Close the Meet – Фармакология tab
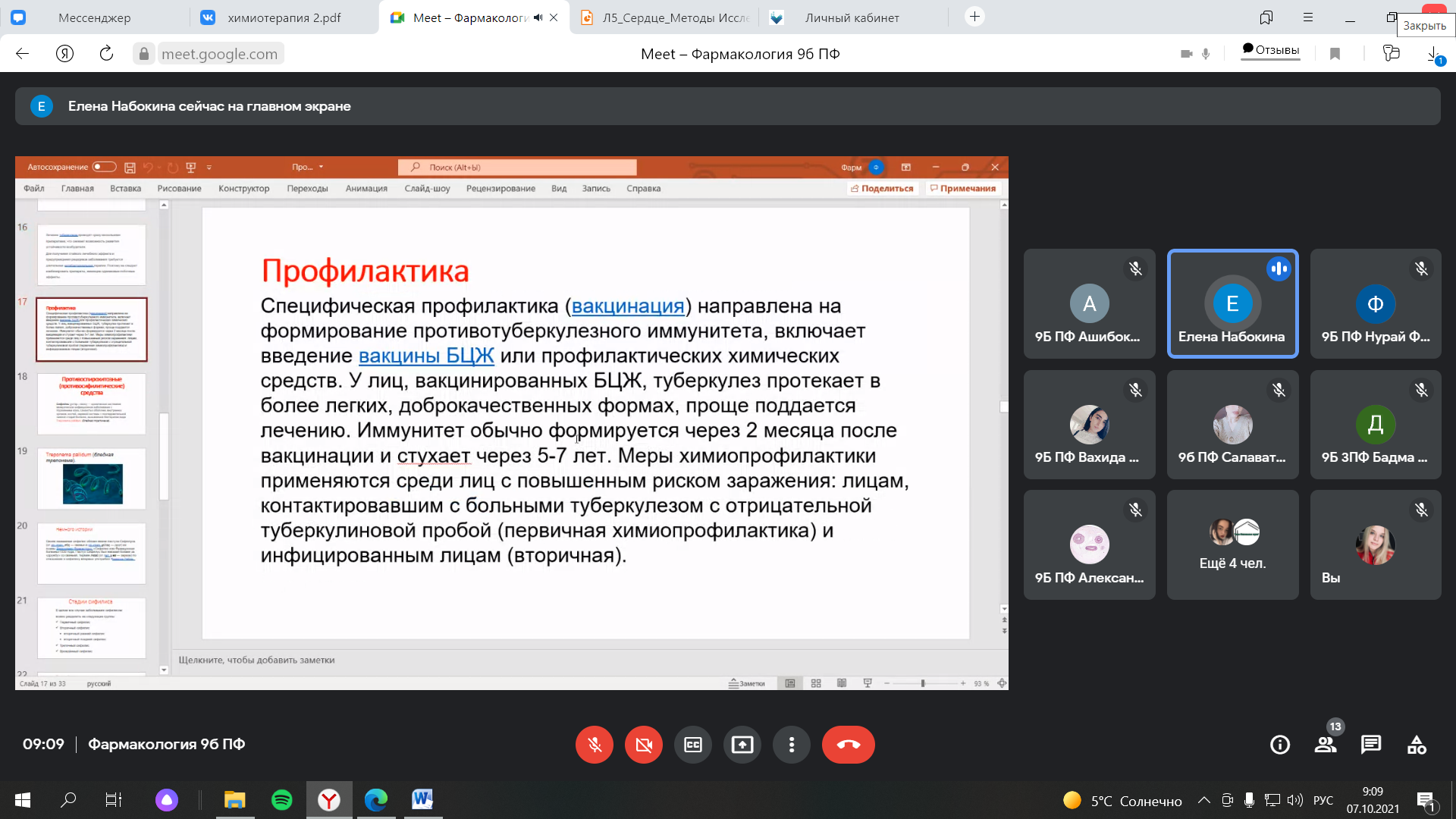The height and width of the screenshot is (819, 1456). point(554,17)
